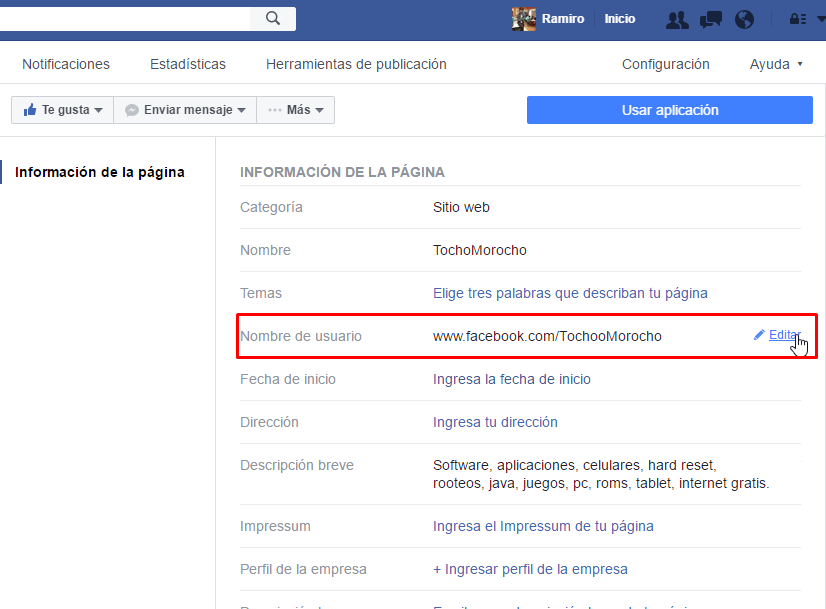Click the Sitio web category value
This screenshot has width=826, height=609.
pyautogui.click(x=461, y=208)
